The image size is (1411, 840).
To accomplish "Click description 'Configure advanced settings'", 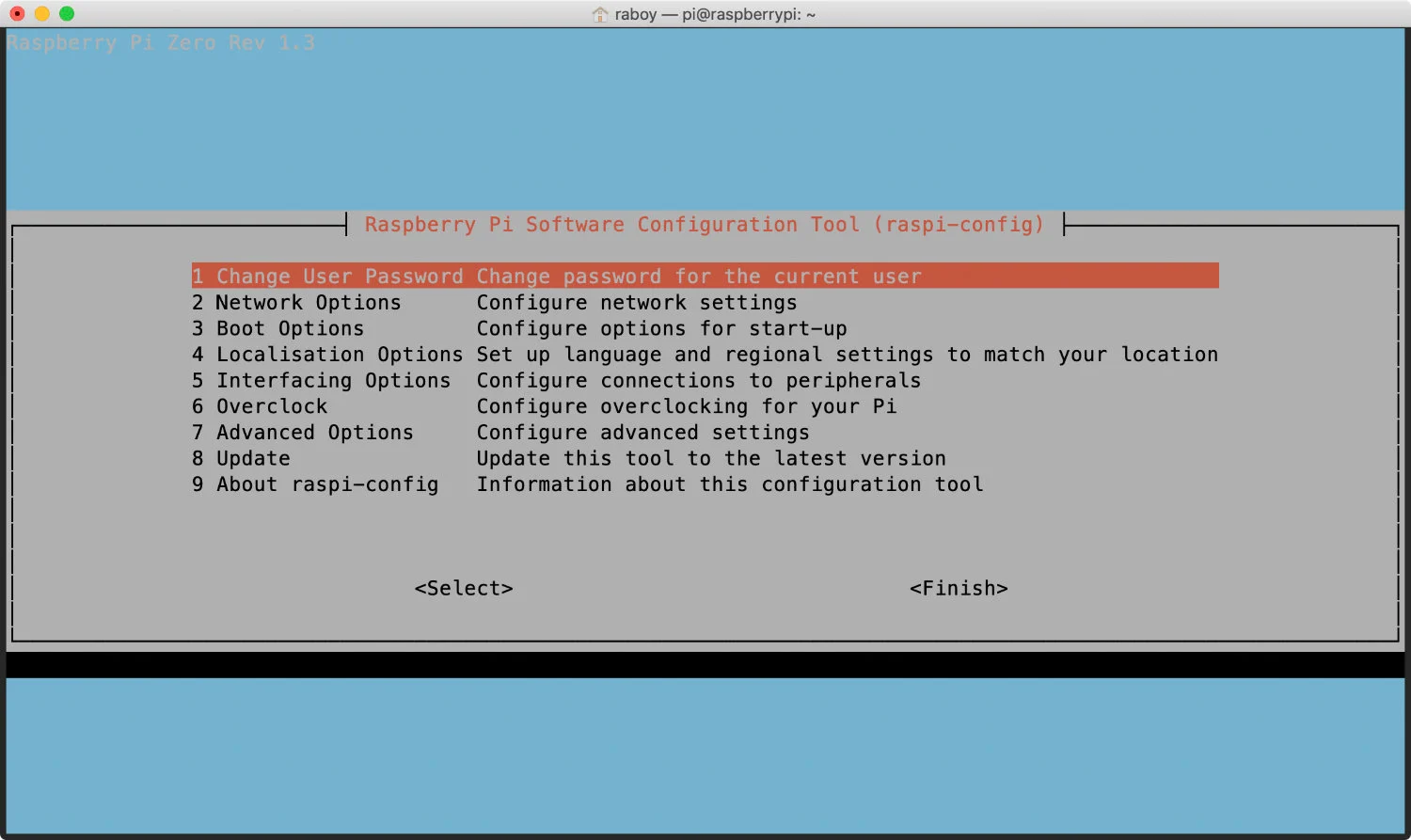I will [642, 432].
